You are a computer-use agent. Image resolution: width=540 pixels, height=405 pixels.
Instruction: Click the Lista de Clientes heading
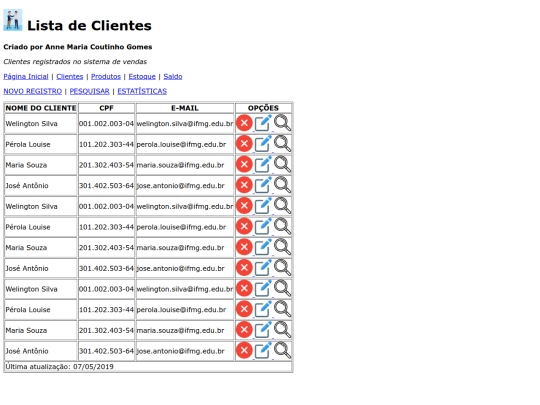pos(89,25)
